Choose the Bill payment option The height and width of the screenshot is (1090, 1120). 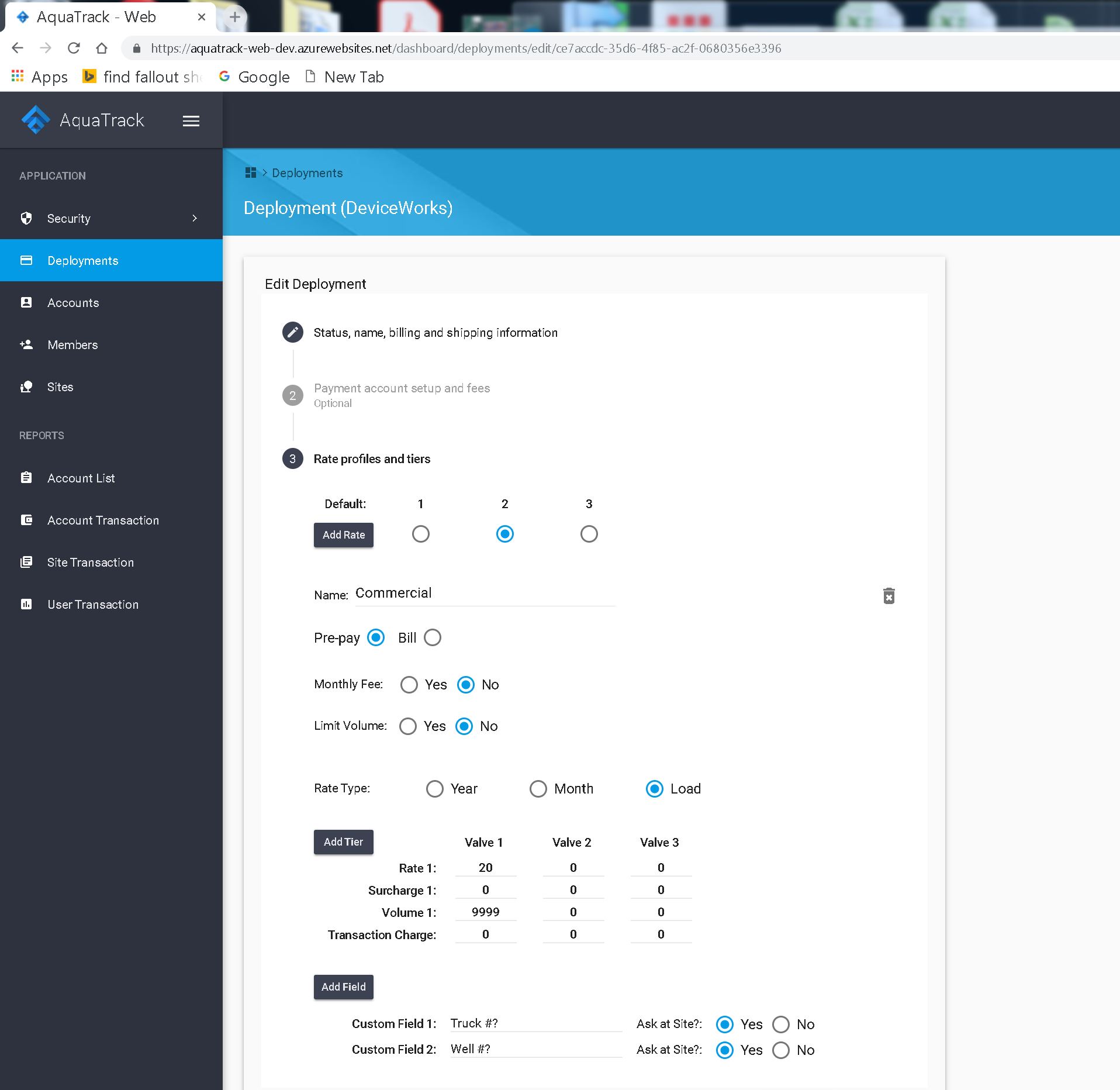click(x=433, y=637)
